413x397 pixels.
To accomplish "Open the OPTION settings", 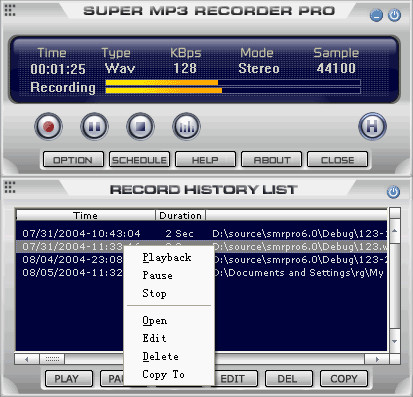I will (x=73, y=160).
